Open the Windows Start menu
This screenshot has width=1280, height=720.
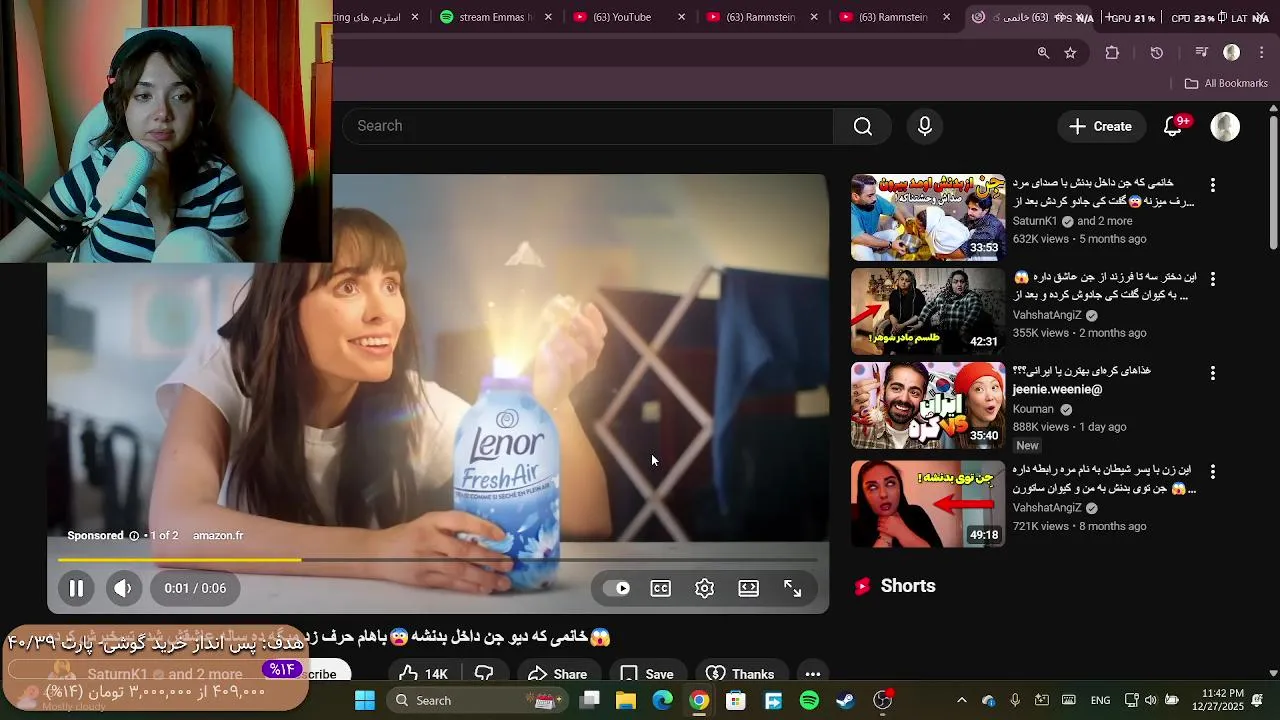364,700
